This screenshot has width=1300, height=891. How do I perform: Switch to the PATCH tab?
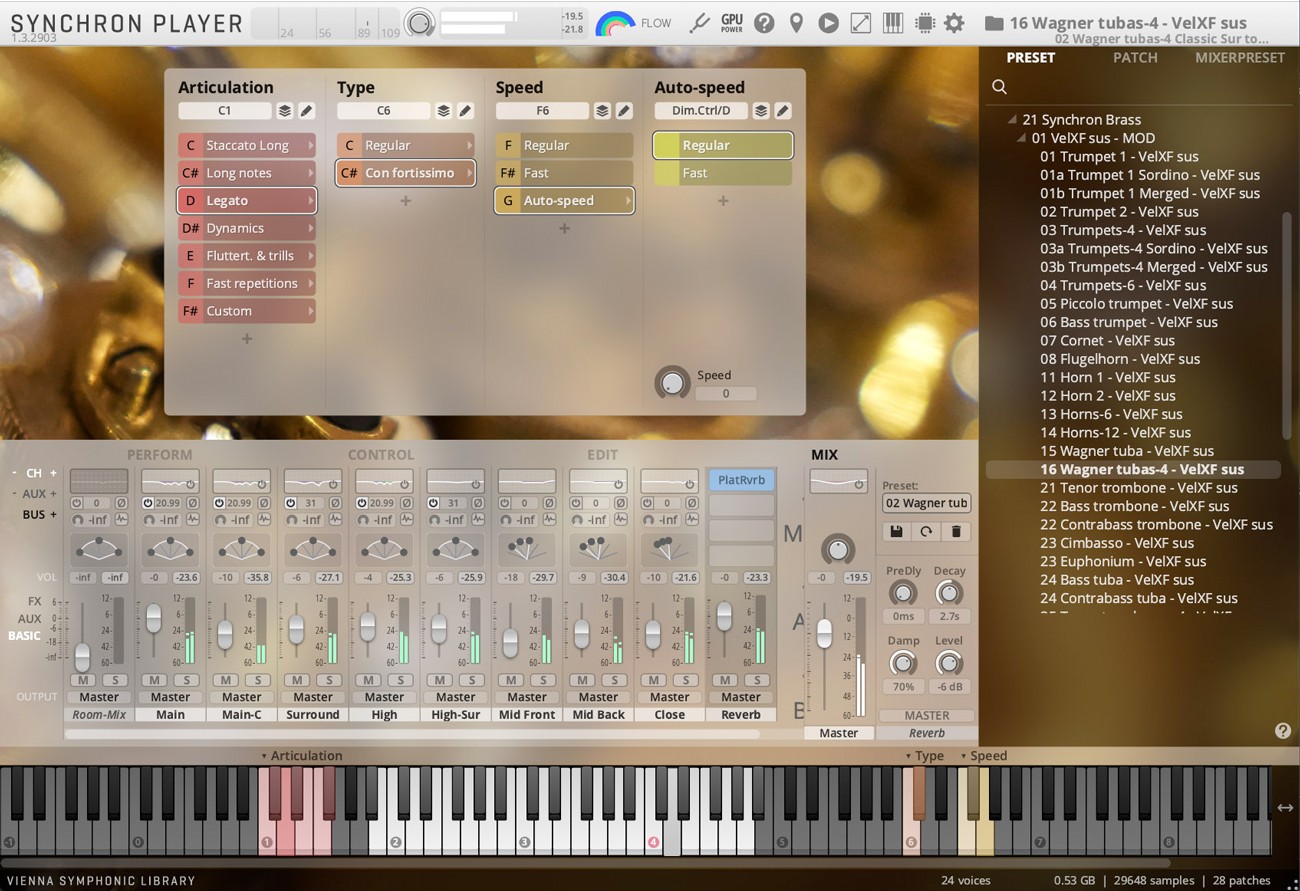coord(1134,57)
